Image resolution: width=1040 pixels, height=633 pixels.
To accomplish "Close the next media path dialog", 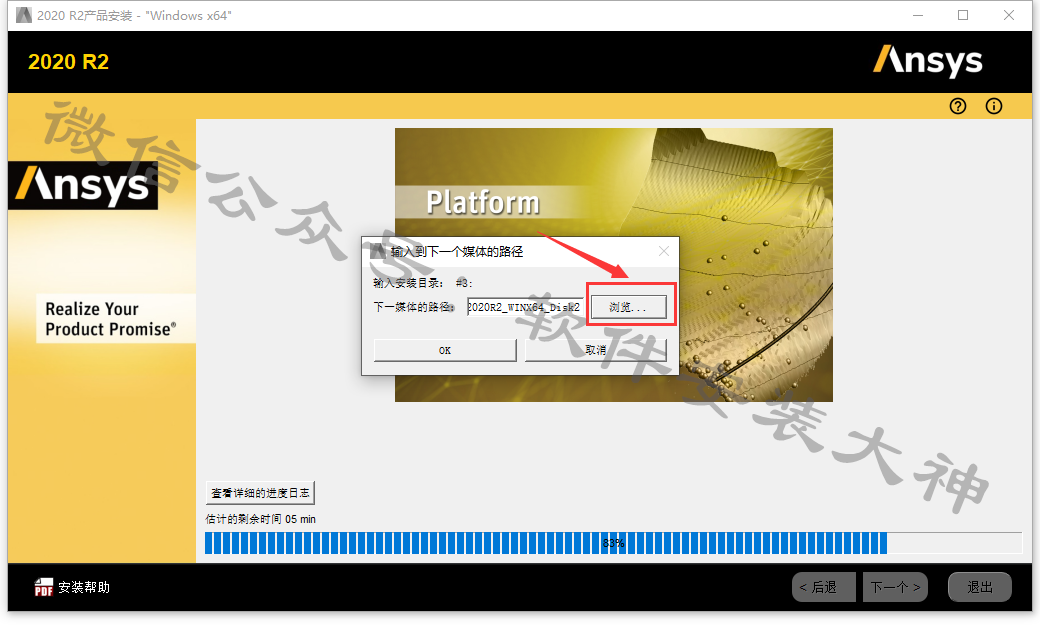I will [x=663, y=251].
